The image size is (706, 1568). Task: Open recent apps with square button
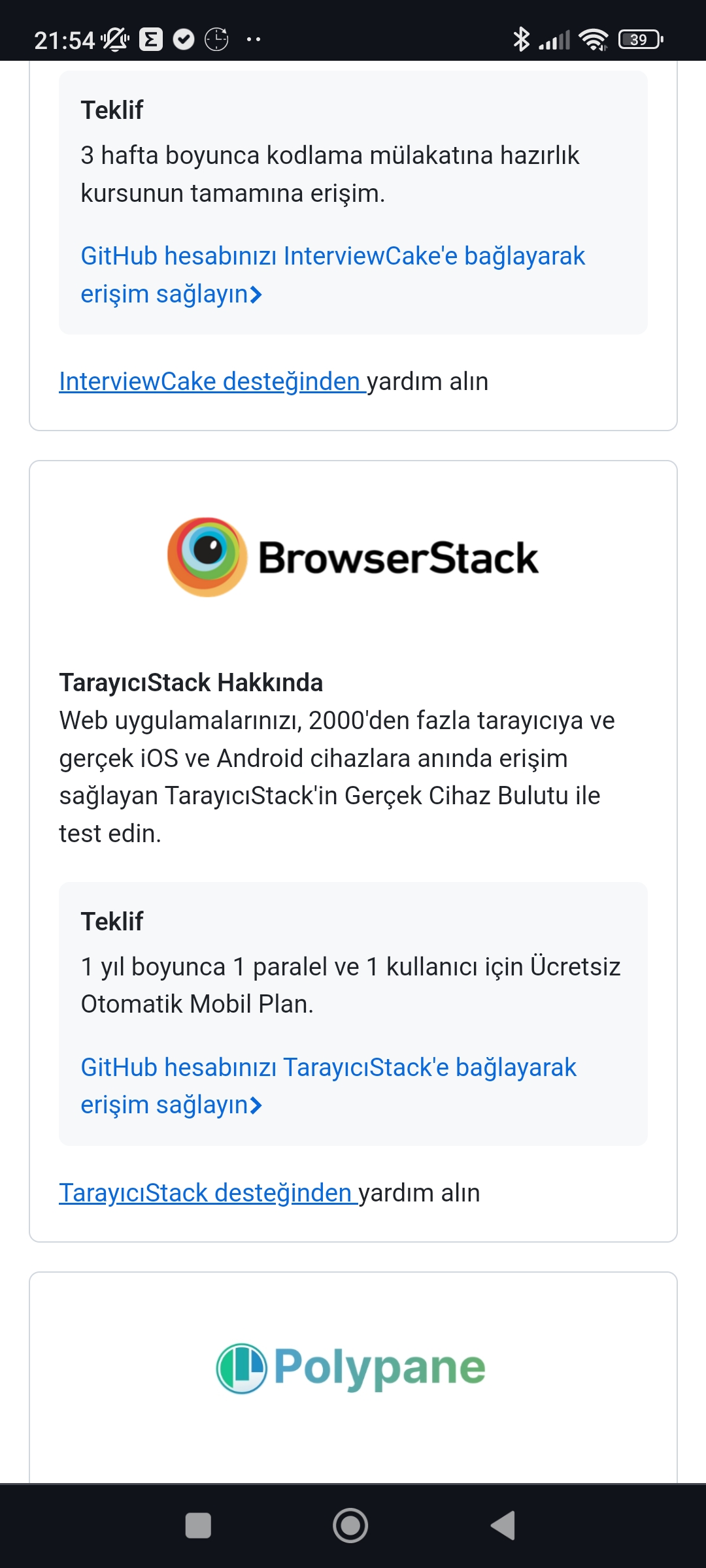[198, 1526]
